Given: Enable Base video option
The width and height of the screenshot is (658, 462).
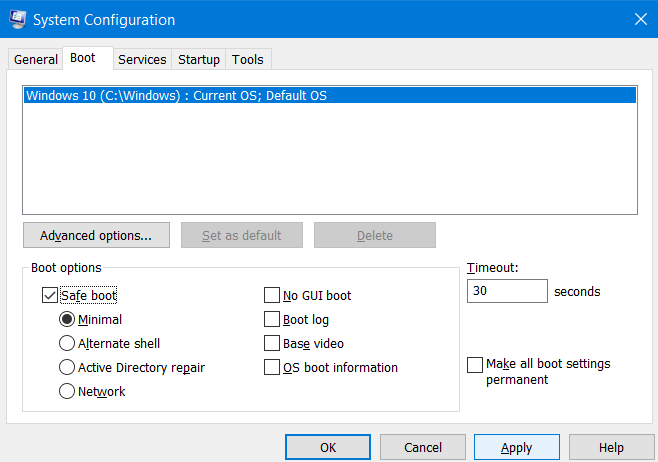Looking at the screenshot, I should point(272,344).
